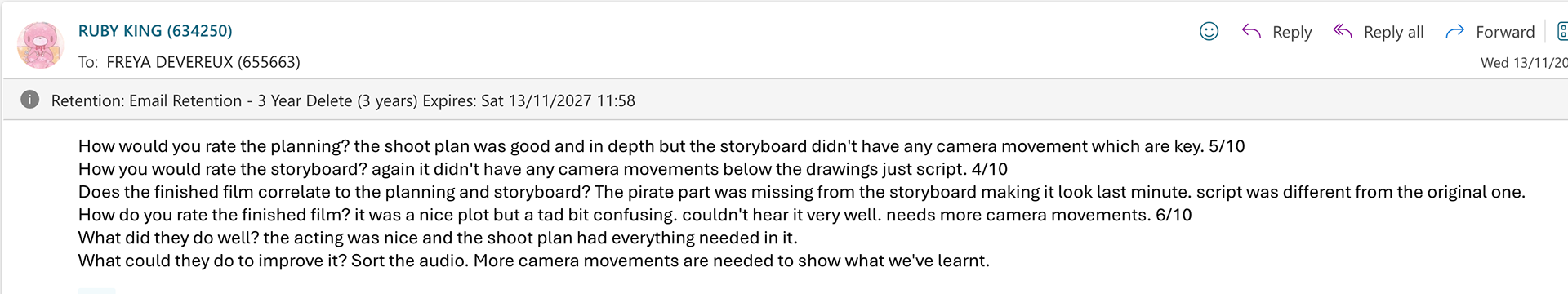The image size is (1568, 294).
Task: Click the 'What did they do well?' line
Action: coord(438,238)
